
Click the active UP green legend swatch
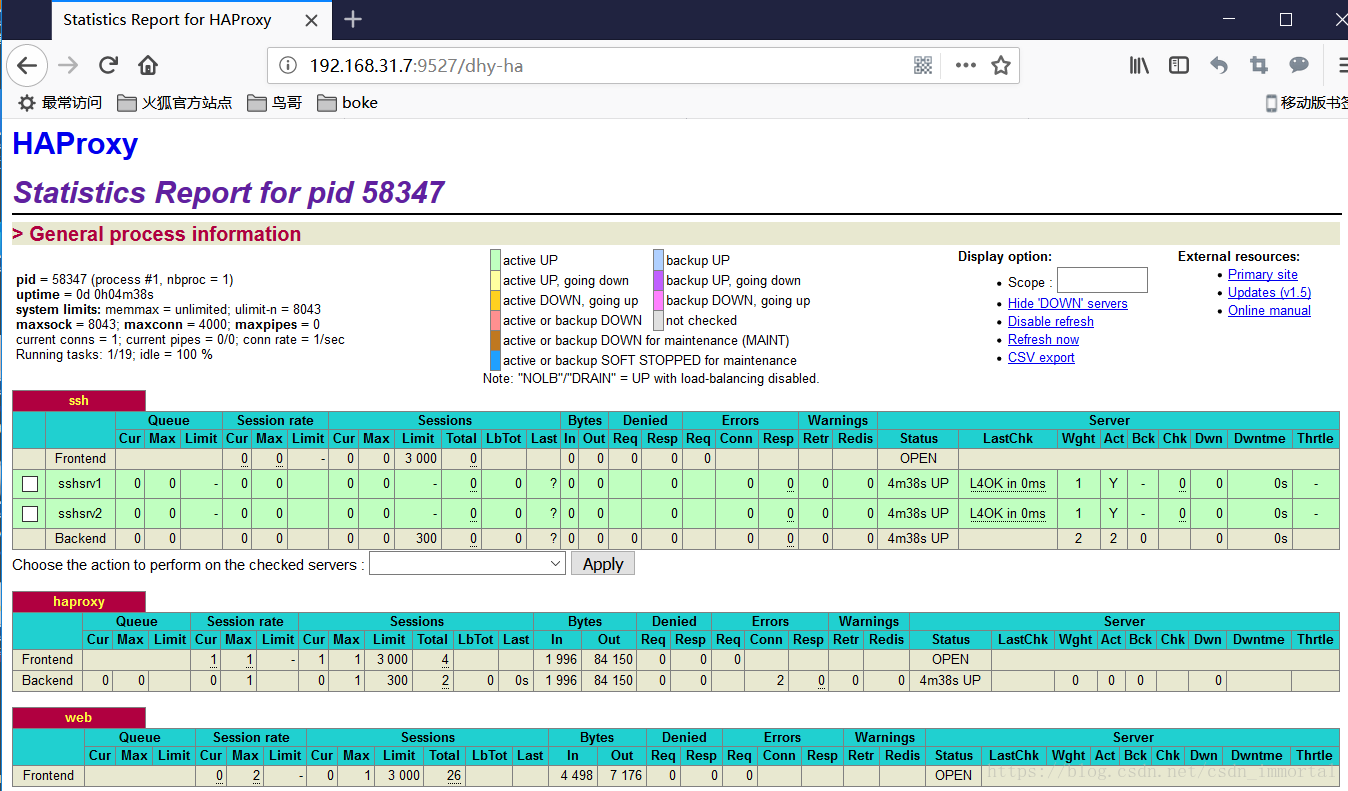[x=495, y=260]
